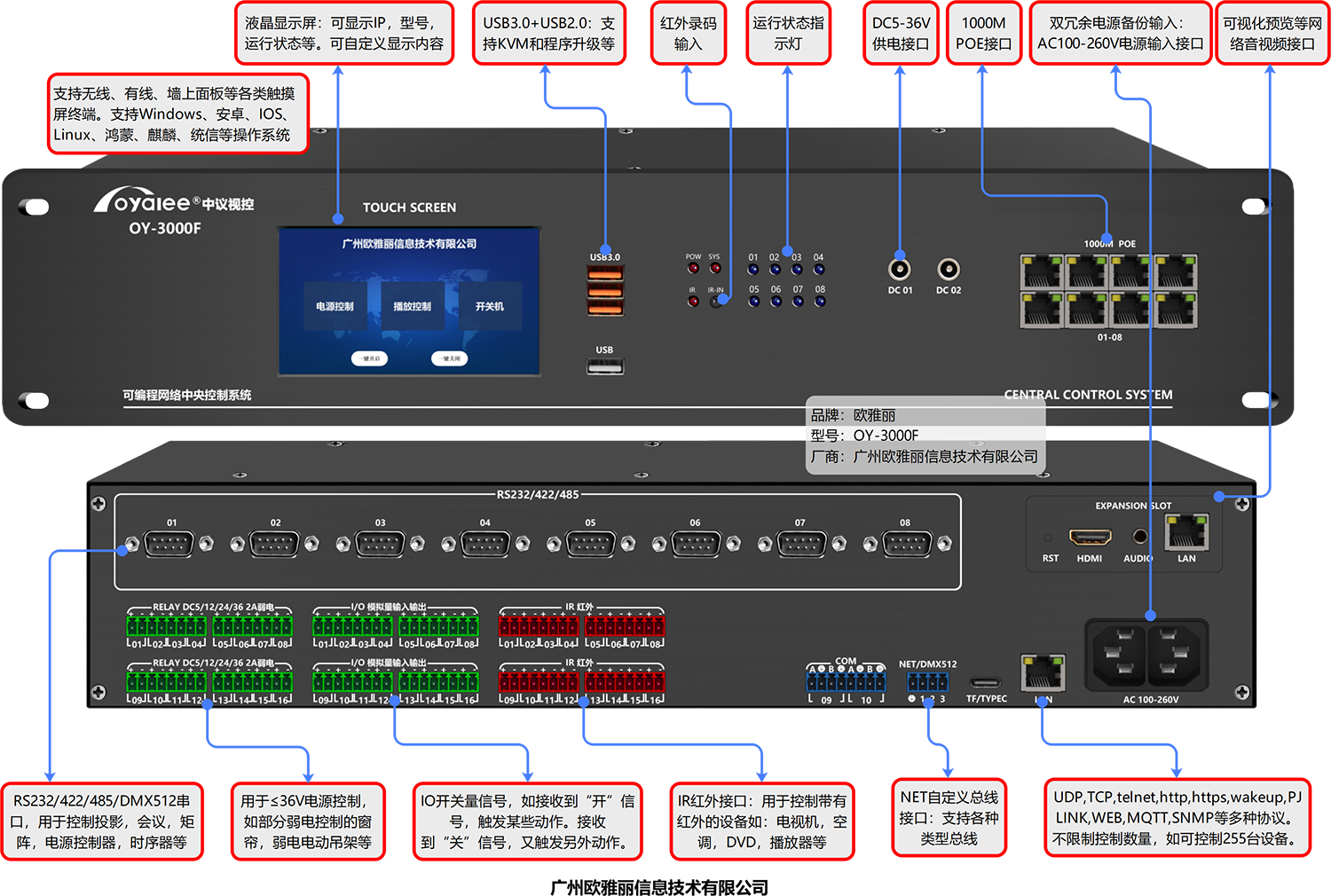Click the RS232/422/485 serial port 05
The width and height of the screenshot is (1331, 896).
click(591, 544)
